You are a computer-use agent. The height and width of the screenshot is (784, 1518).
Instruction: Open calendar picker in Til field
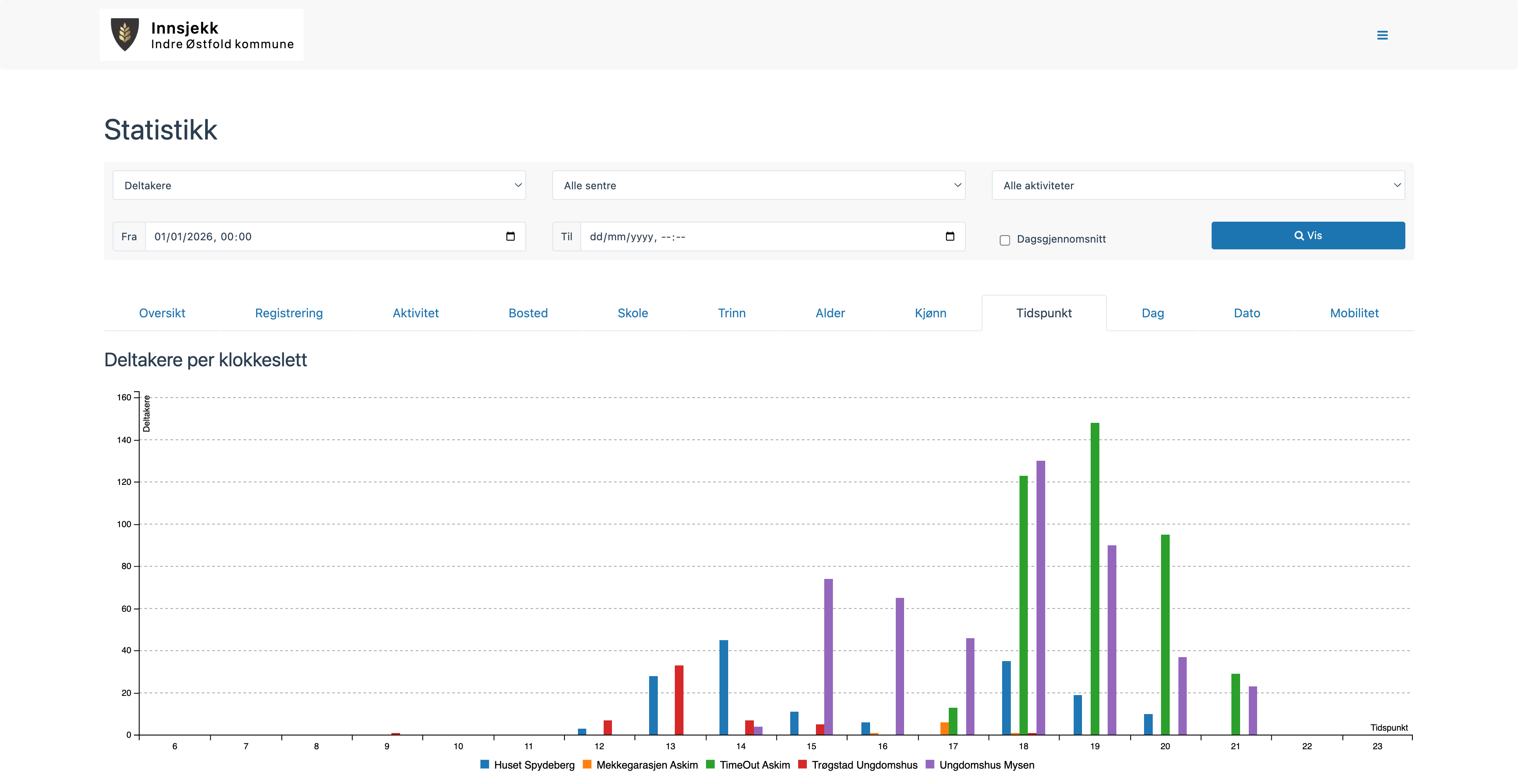coord(949,236)
